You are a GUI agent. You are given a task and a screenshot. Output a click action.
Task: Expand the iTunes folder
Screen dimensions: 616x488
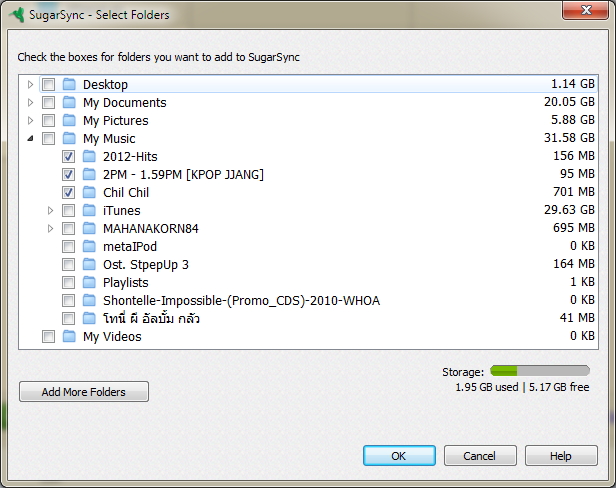point(51,211)
